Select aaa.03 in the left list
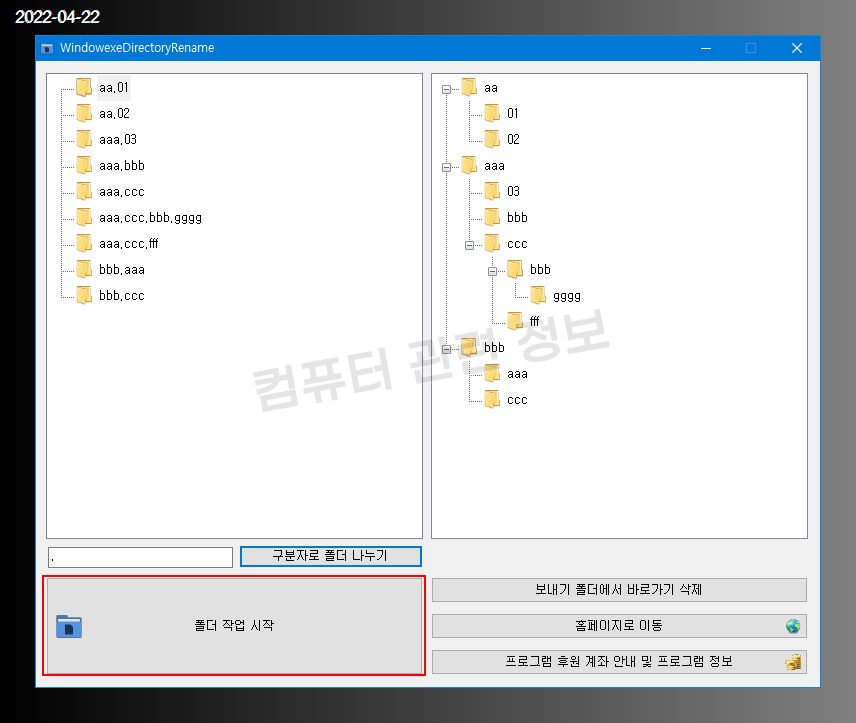This screenshot has width=856, height=723. (x=118, y=139)
